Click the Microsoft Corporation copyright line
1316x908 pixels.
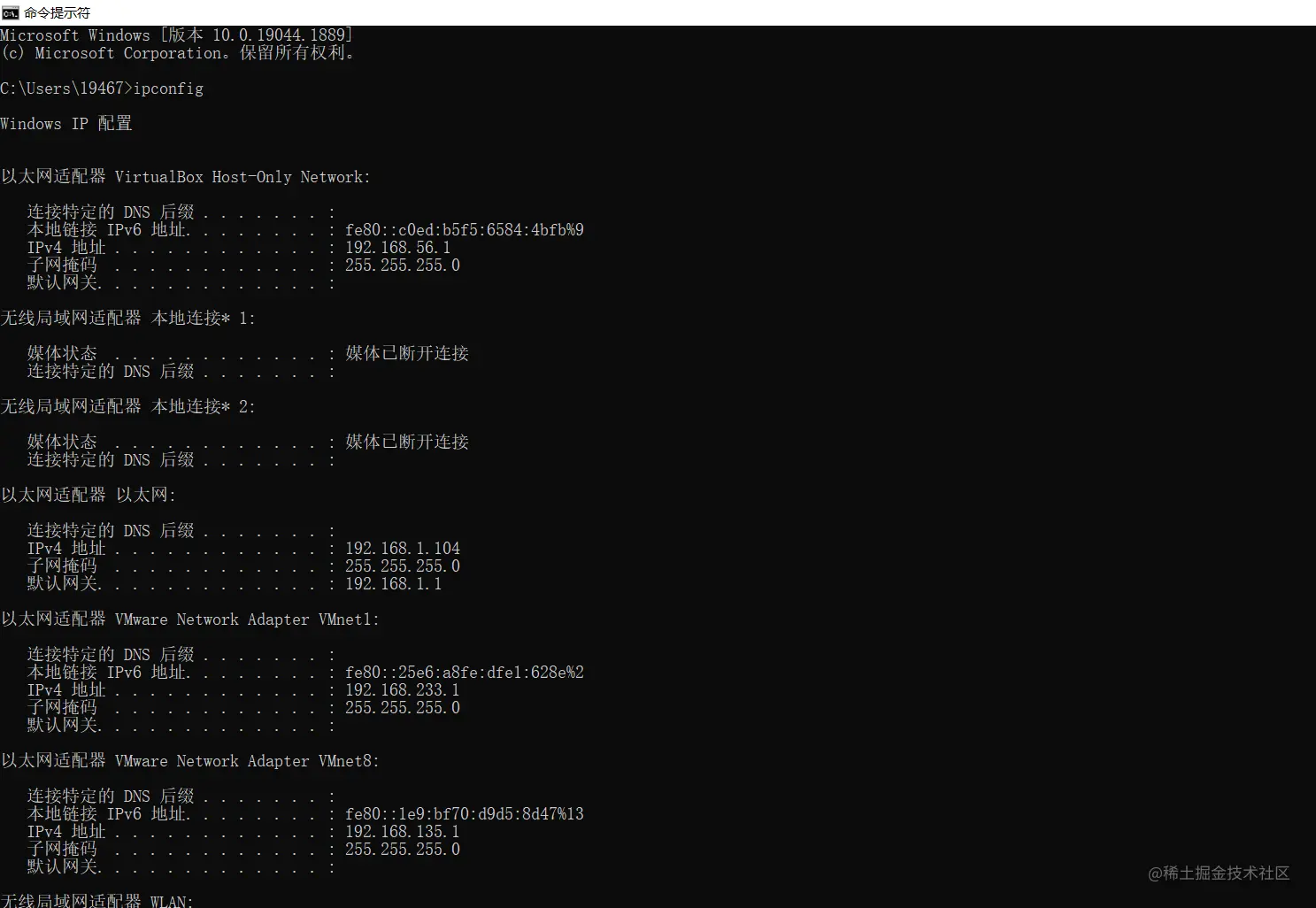[x=178, y=53]
